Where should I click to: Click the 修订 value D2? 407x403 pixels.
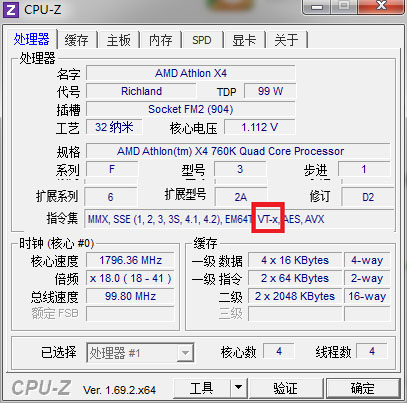368,197
